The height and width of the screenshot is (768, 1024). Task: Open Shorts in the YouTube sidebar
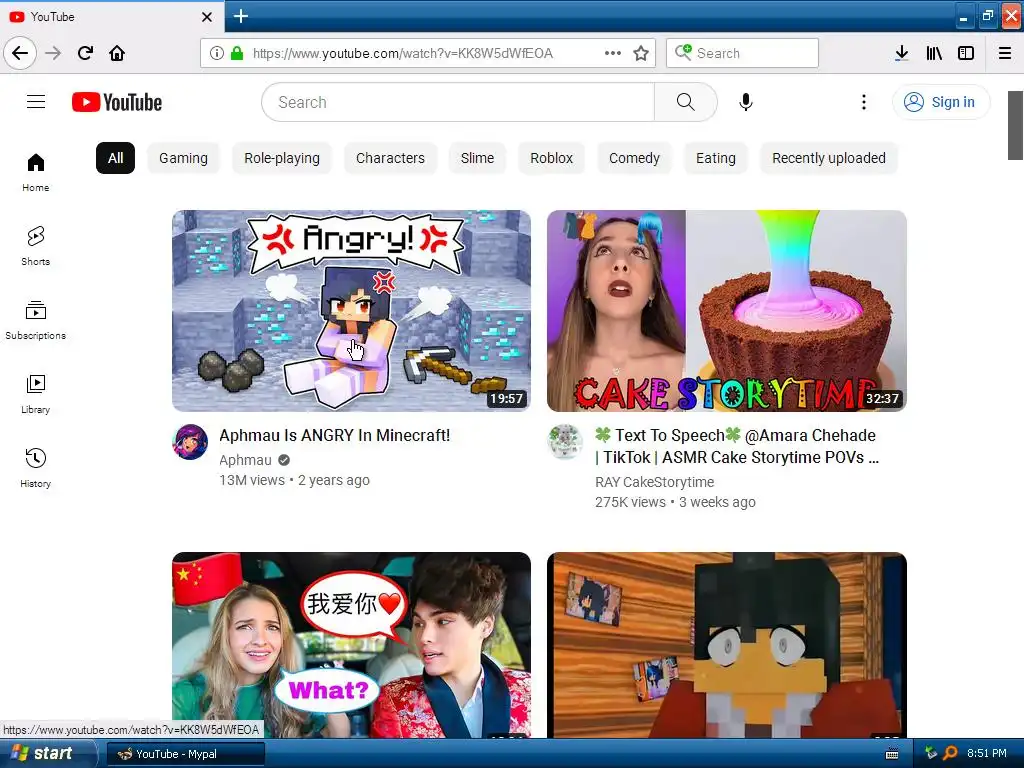pos(36,246)
